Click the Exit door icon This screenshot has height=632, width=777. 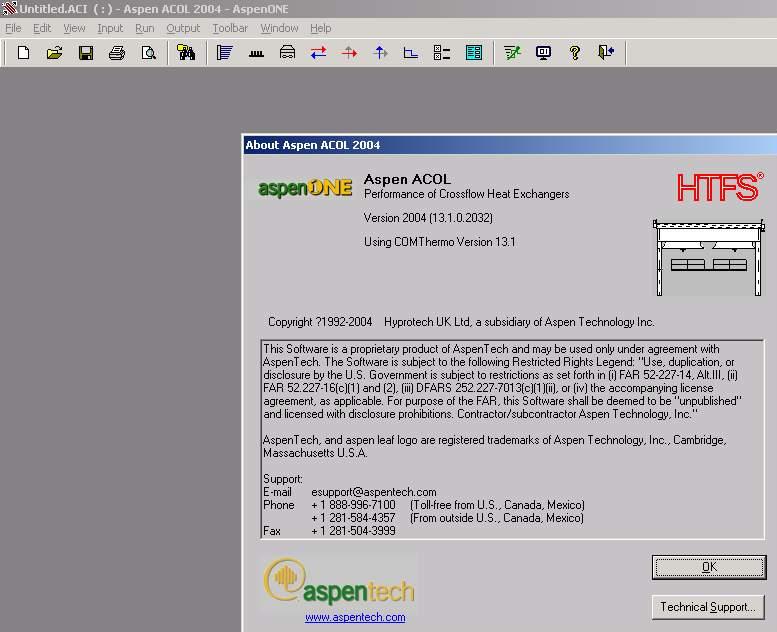(x=606, y=53)
